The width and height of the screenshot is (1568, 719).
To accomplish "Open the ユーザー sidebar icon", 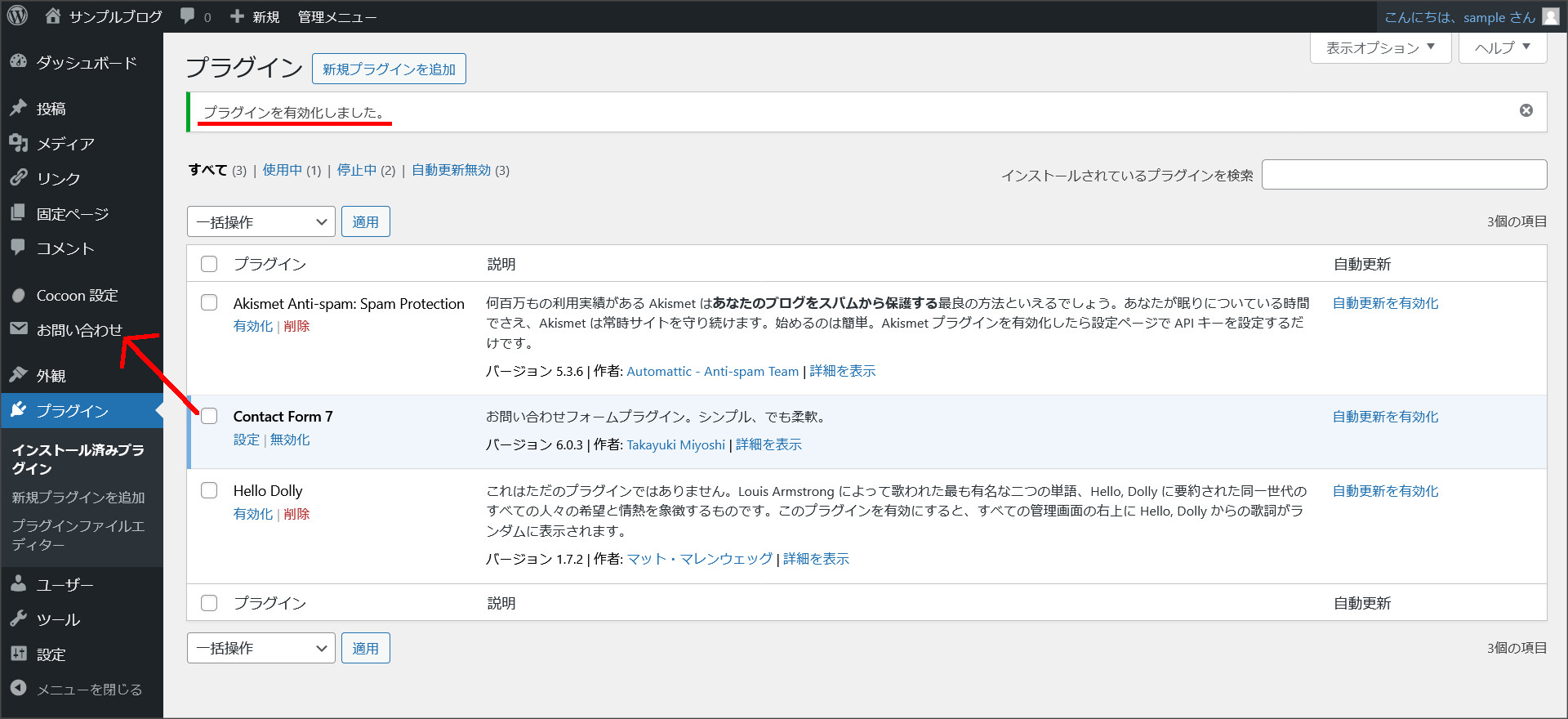I will point(19,584).
